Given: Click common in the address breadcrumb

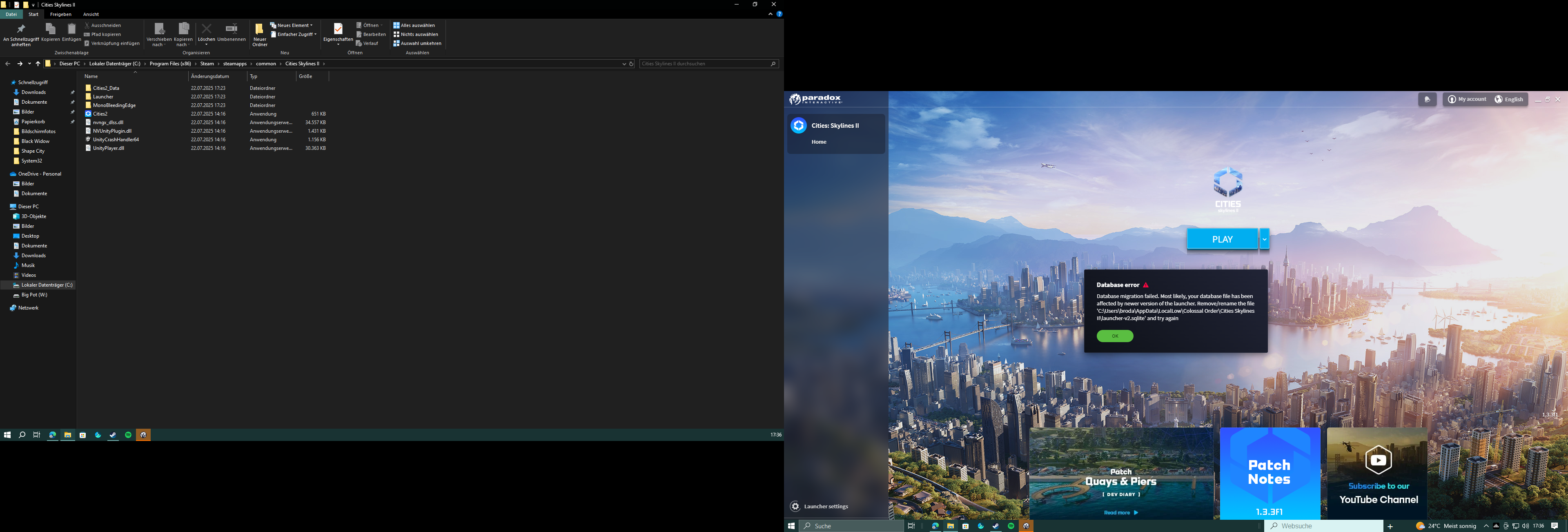Looking at the screenshot, I should [x=266, y=63].
